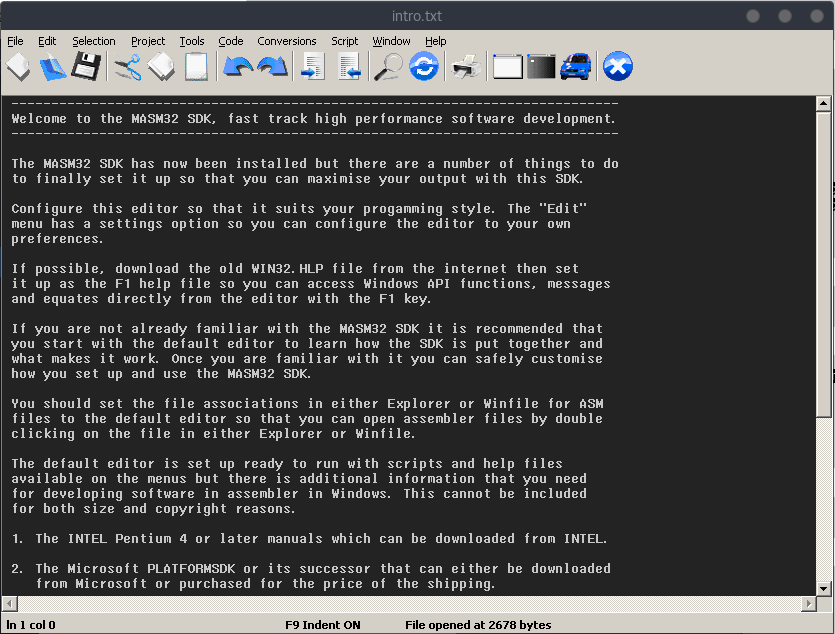The height and width of the screenshot is (634, 835).
Task: Click the 'ln 1 col 0' status entry
Action: 31,625
